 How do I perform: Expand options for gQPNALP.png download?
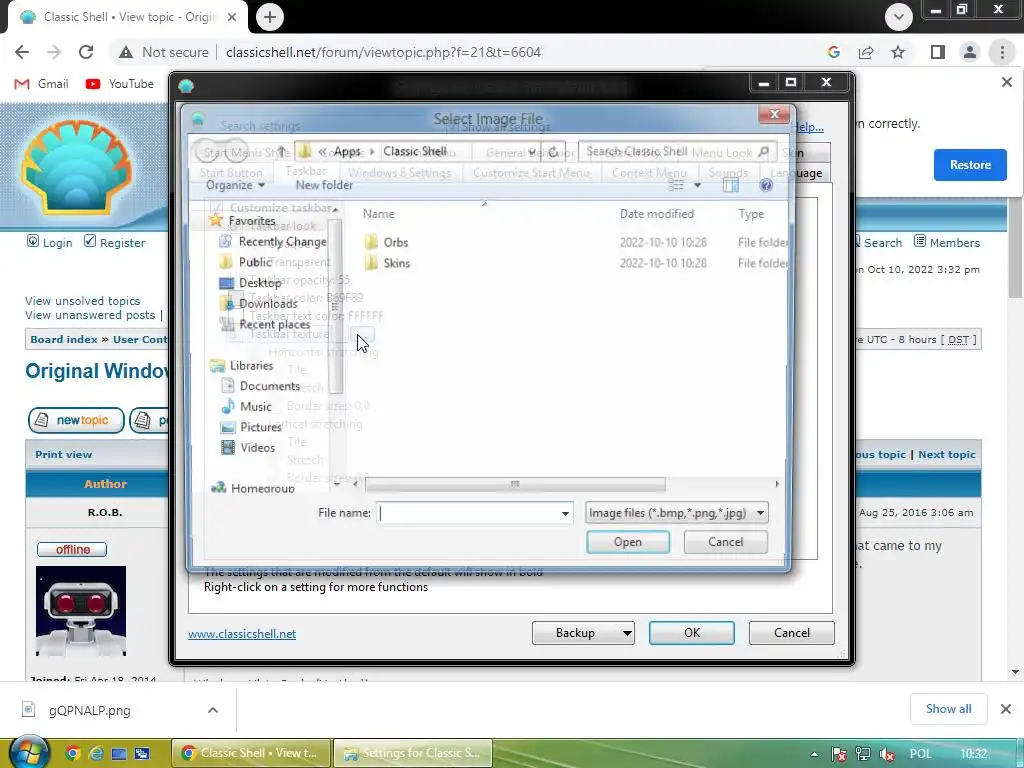[213, 710]
